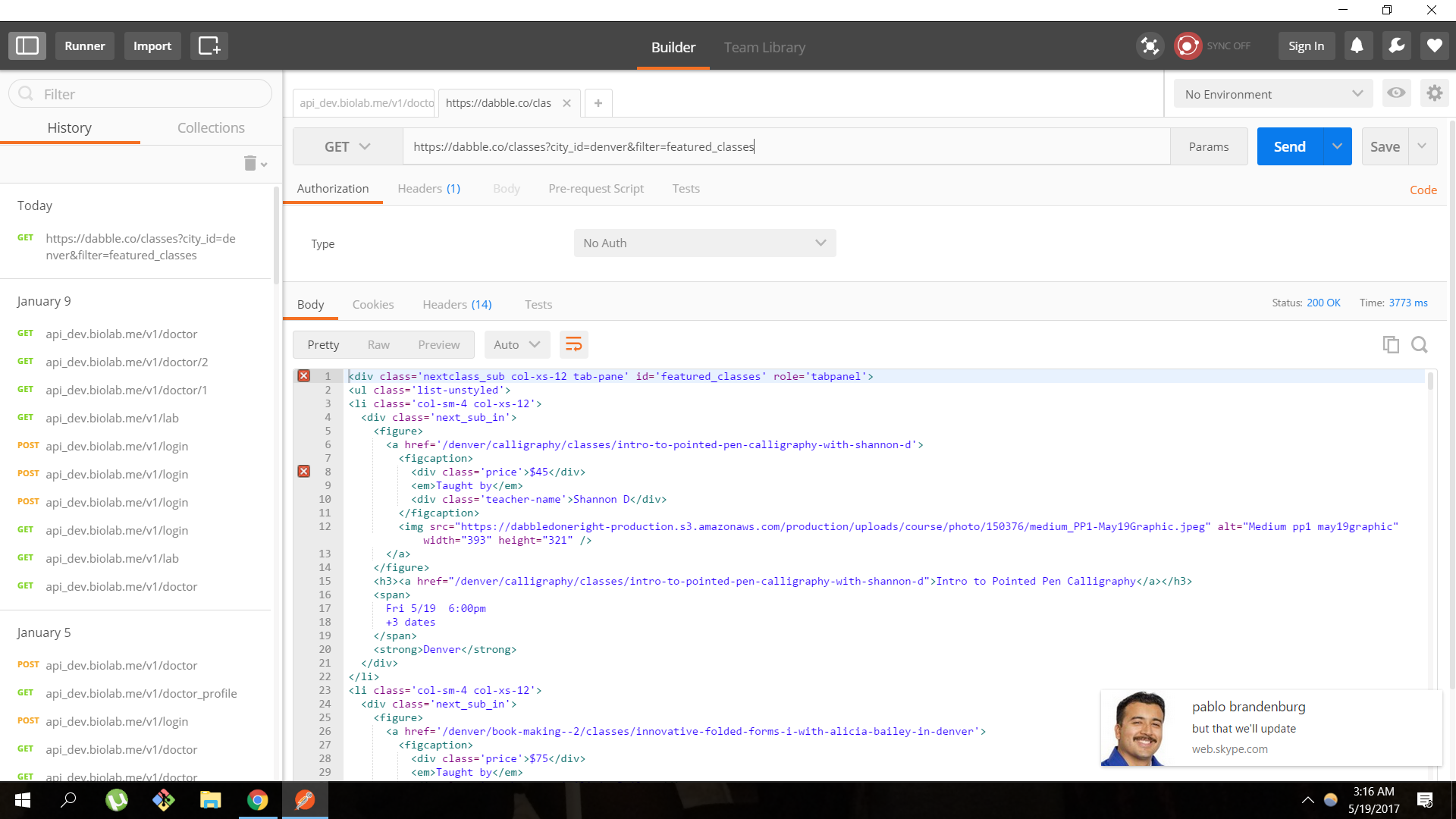Viewport: 1456px width, 819px height.
Task: Open environment quick look eye icon
Action: coord(1396,93)
